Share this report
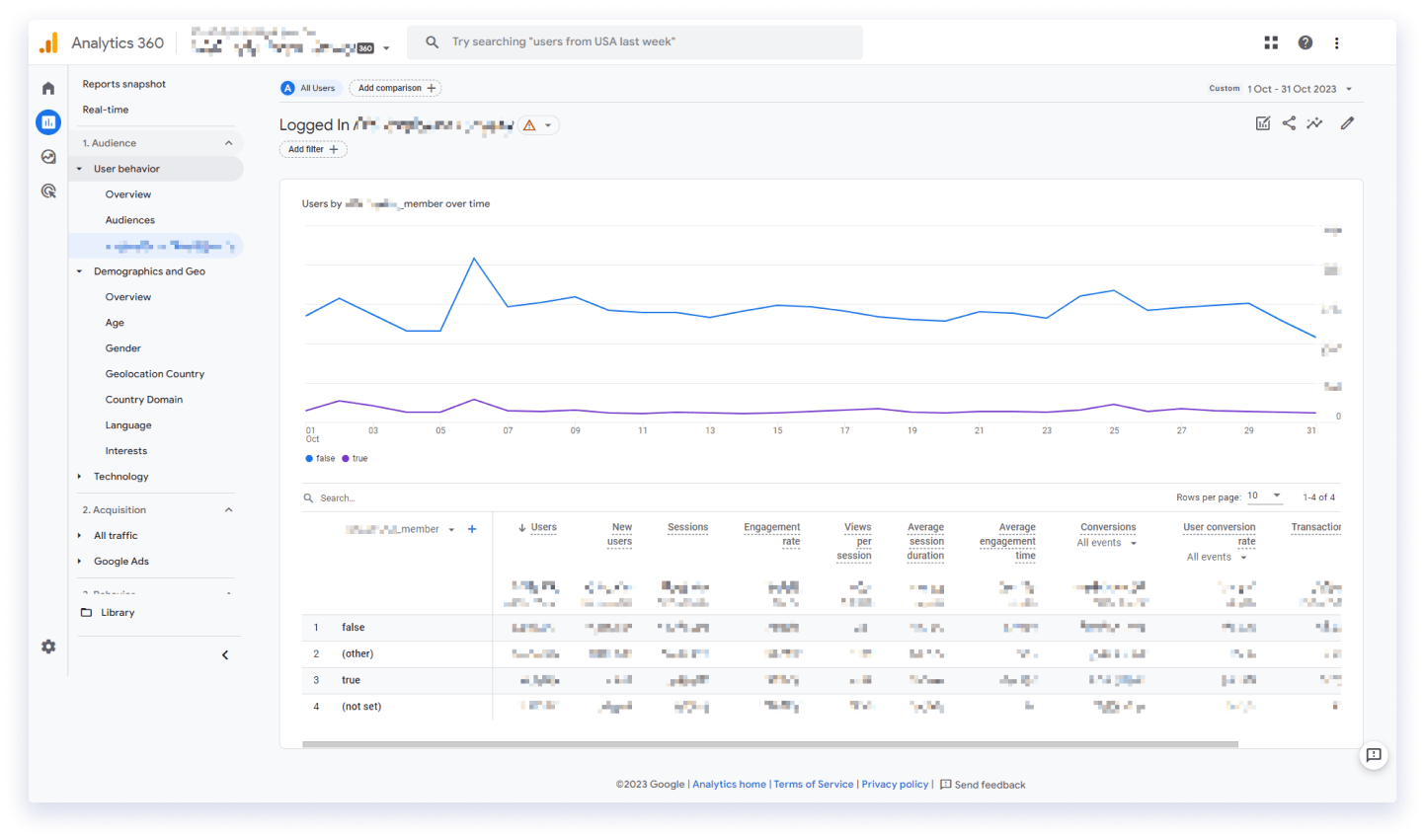1425x840 pixels. (1289, 123)
